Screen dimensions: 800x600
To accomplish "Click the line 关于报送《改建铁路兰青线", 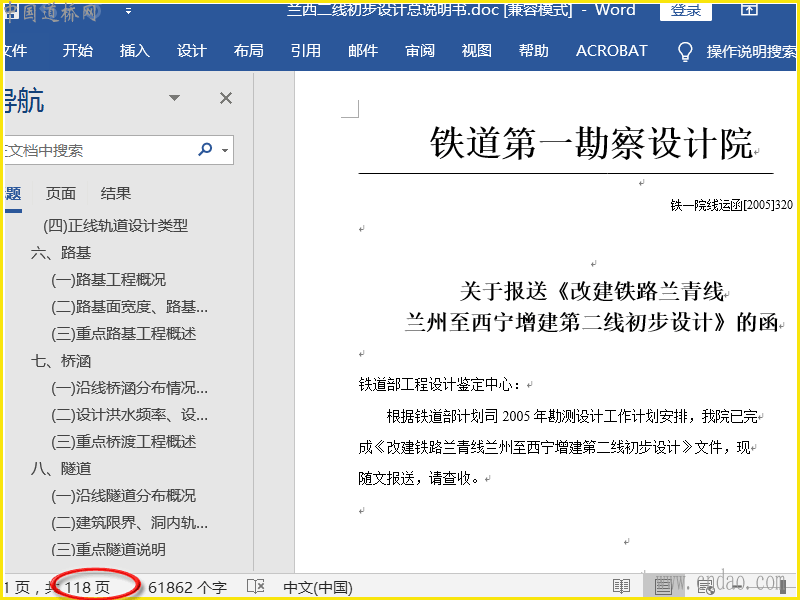I will 592,291.
